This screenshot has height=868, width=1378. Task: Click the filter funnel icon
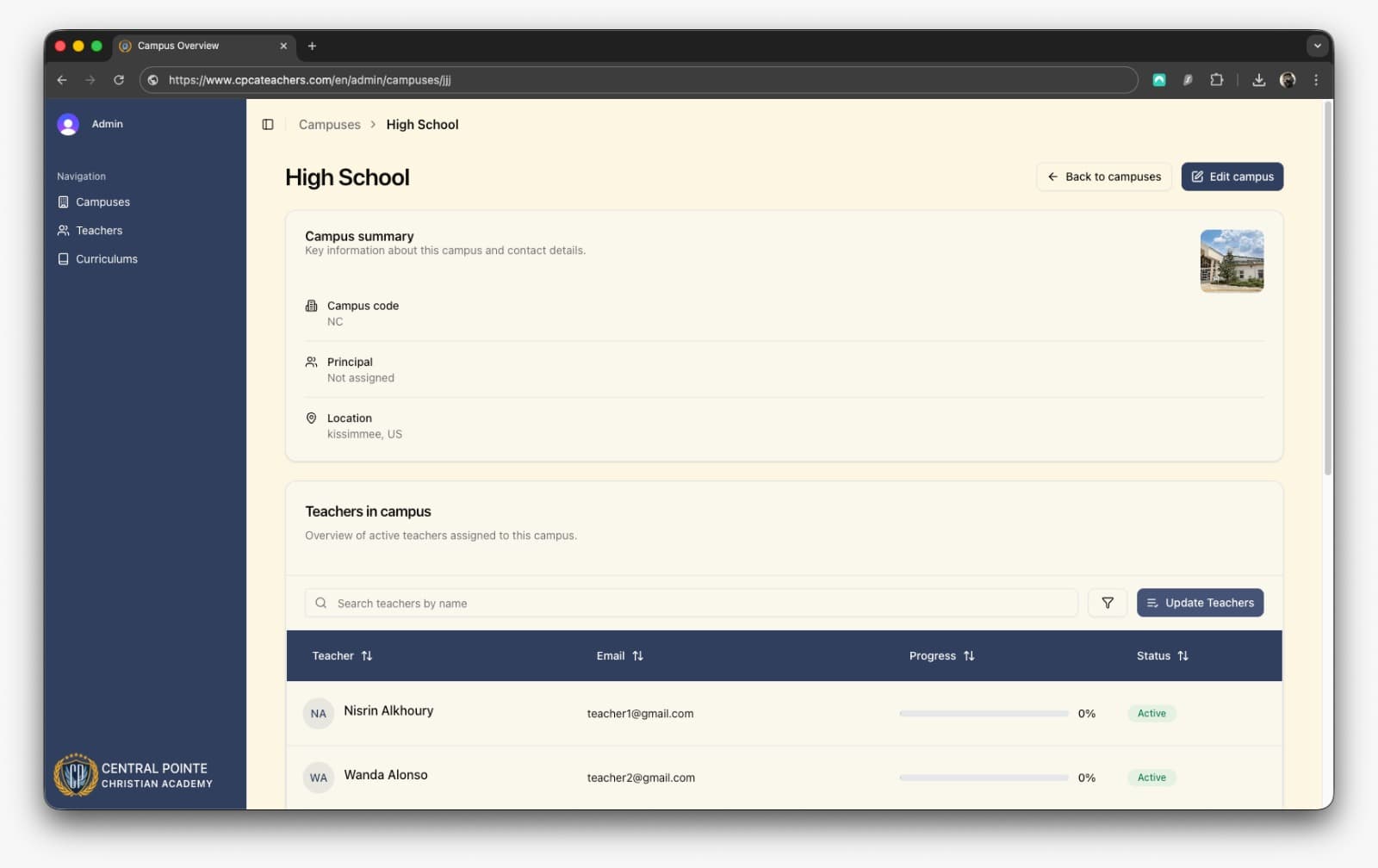(x=1107, y=603)
